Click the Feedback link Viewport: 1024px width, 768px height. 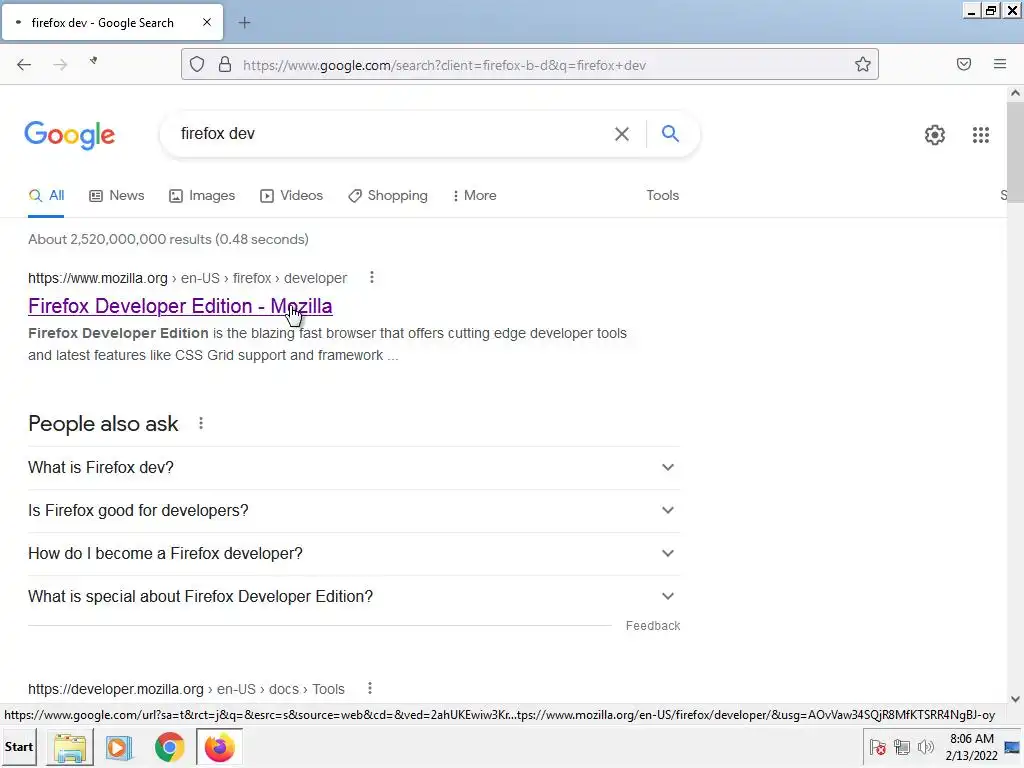653,626
